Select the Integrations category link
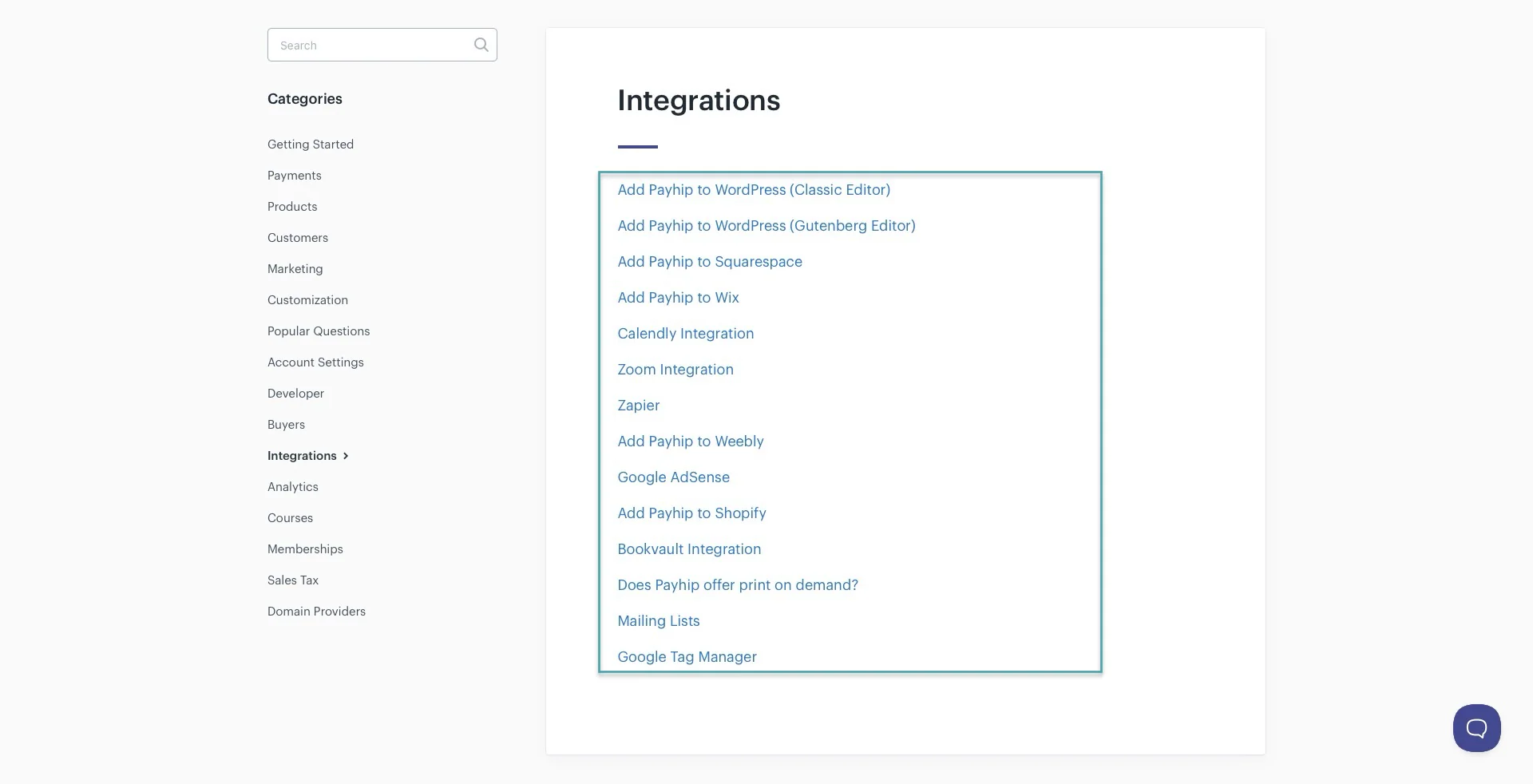Image resolution: width=1533 pixels, height=784 pixels. 302,456
